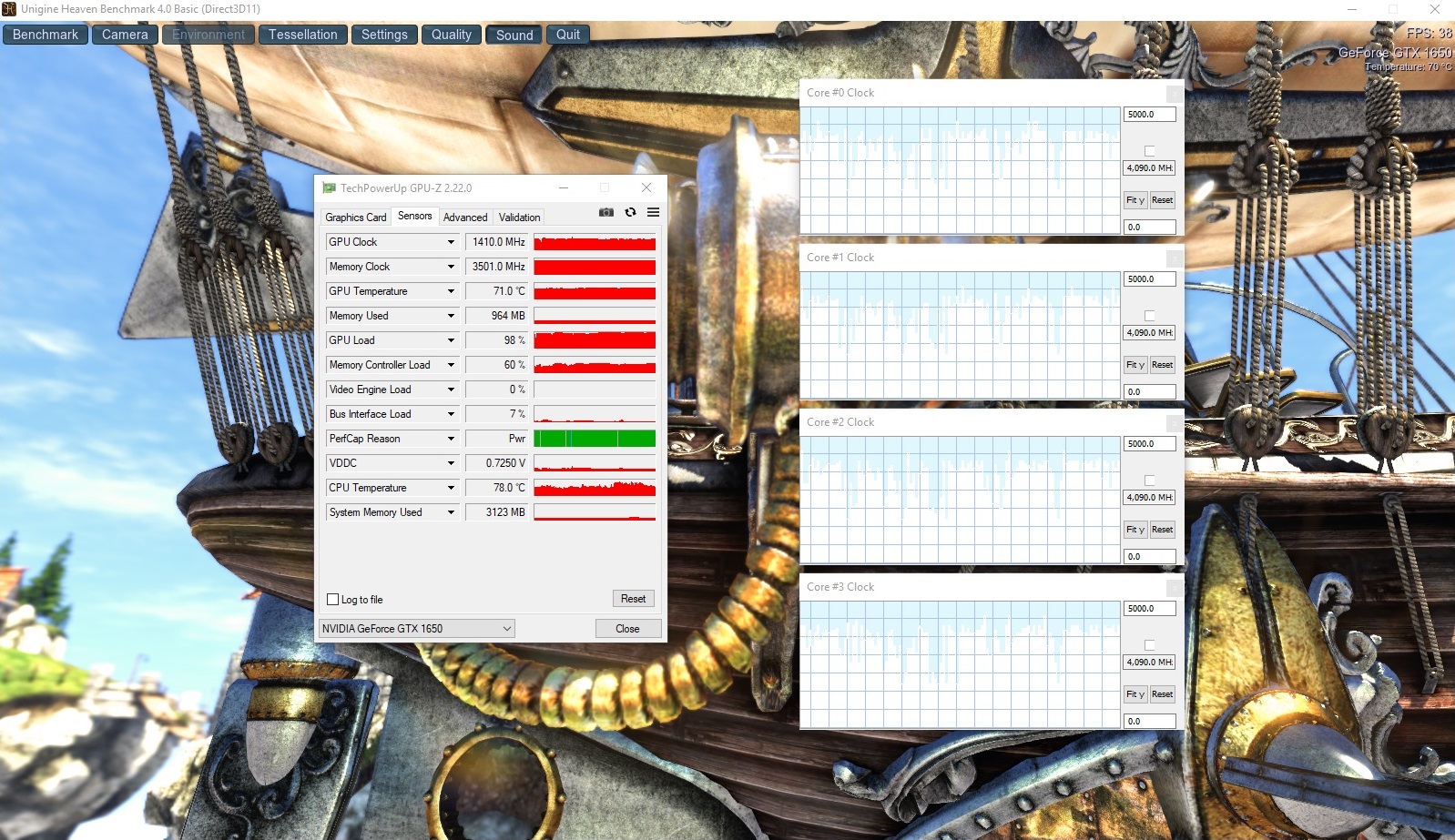Focus the Core #1 Clock 5000.0 max field

coord(1150,279)
